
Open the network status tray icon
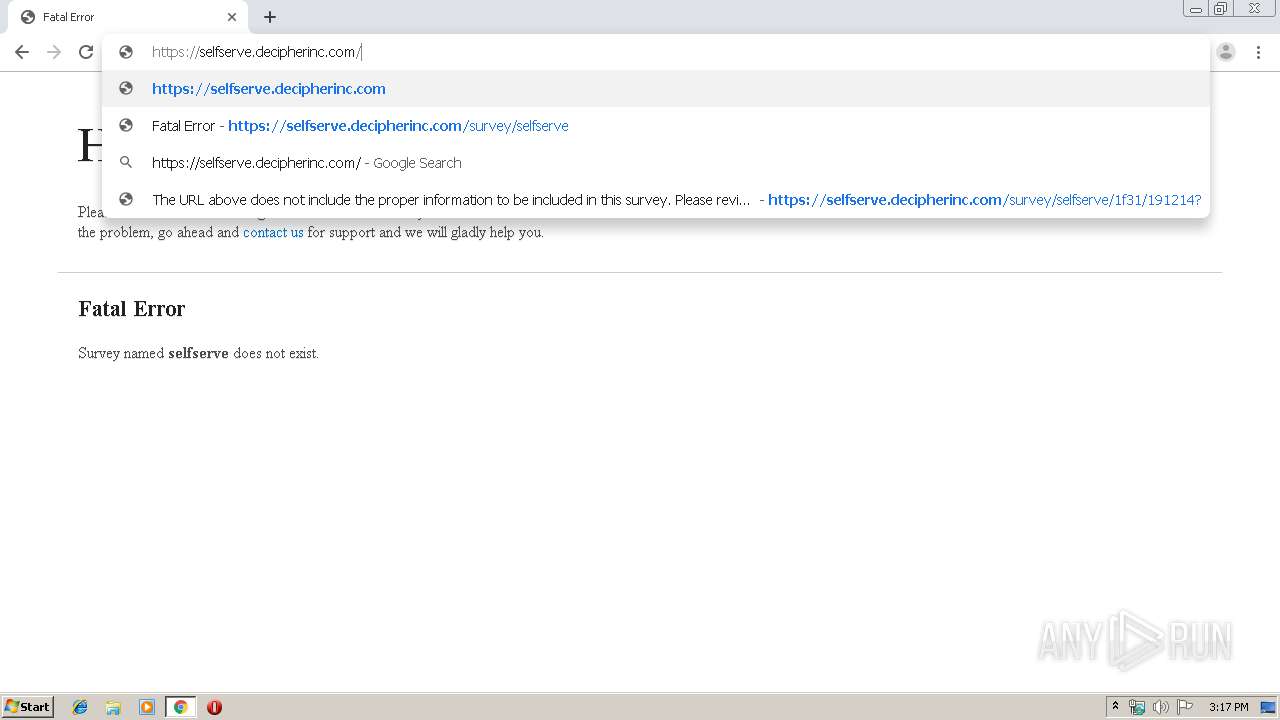click(x=1137, y=707)
